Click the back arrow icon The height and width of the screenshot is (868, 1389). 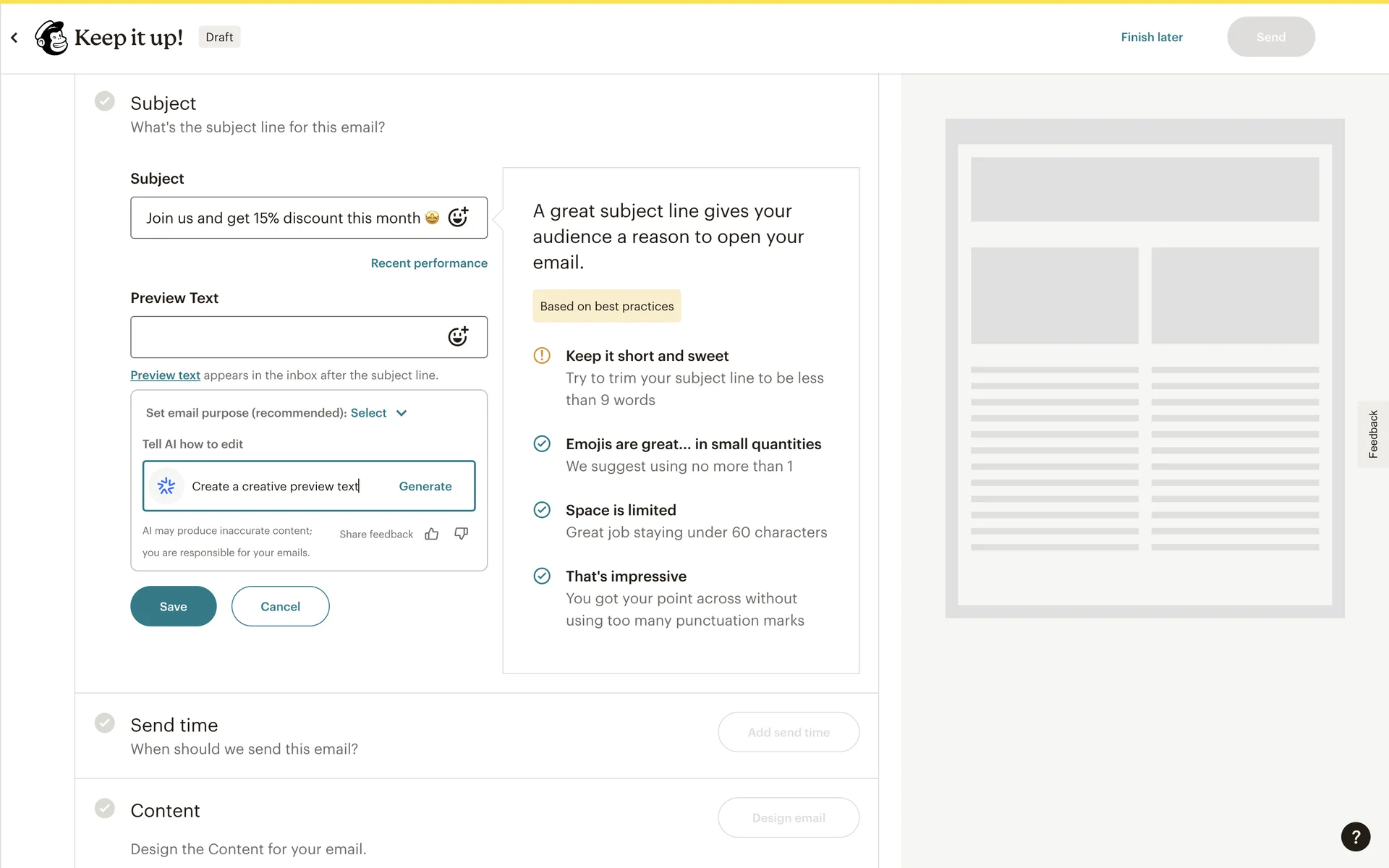click(14, 37)
